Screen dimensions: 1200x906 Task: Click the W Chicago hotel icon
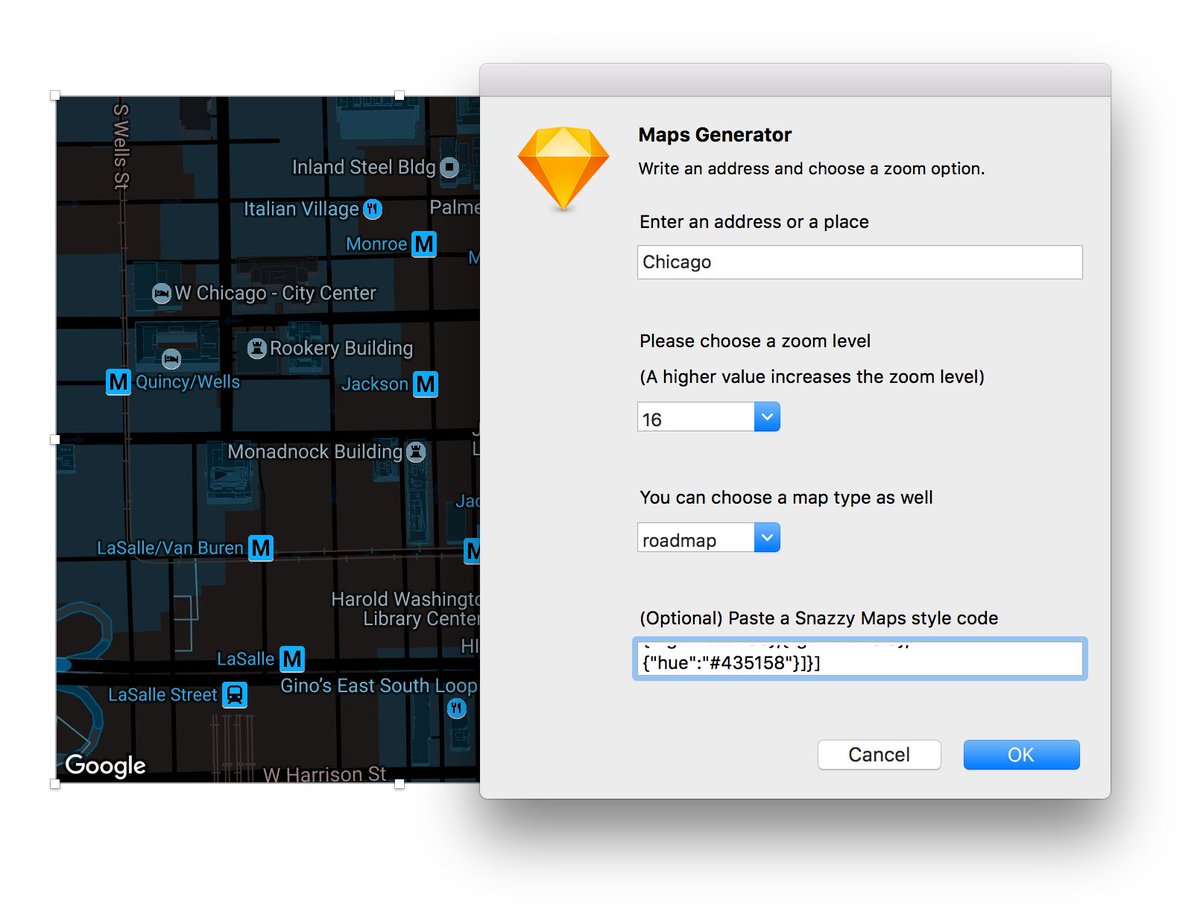coord(161,293)
